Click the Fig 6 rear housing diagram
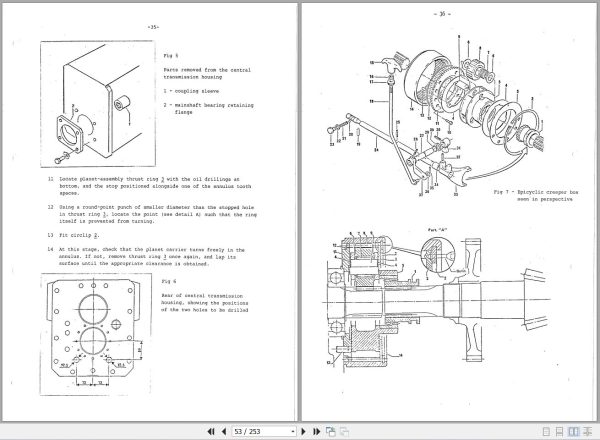Image resolution: width=600 pixels, height=440 pixels. click(x=96, y=334)
